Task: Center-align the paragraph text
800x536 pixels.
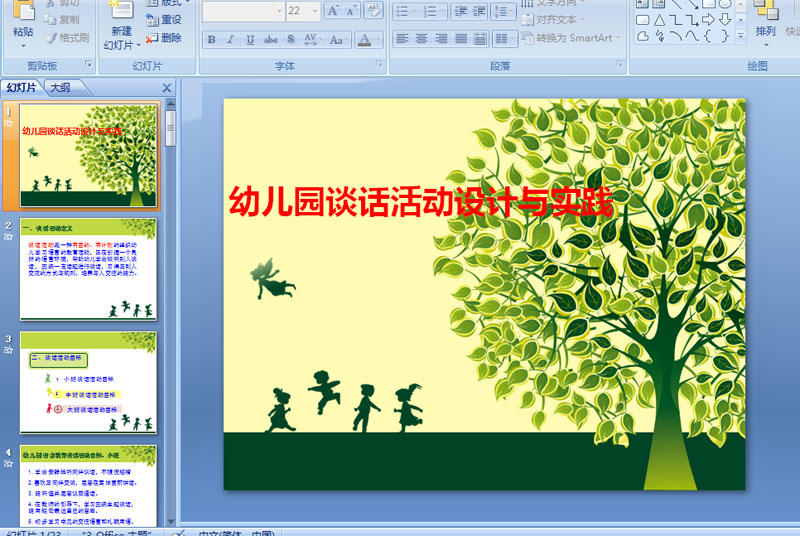Action: point(421,38)
